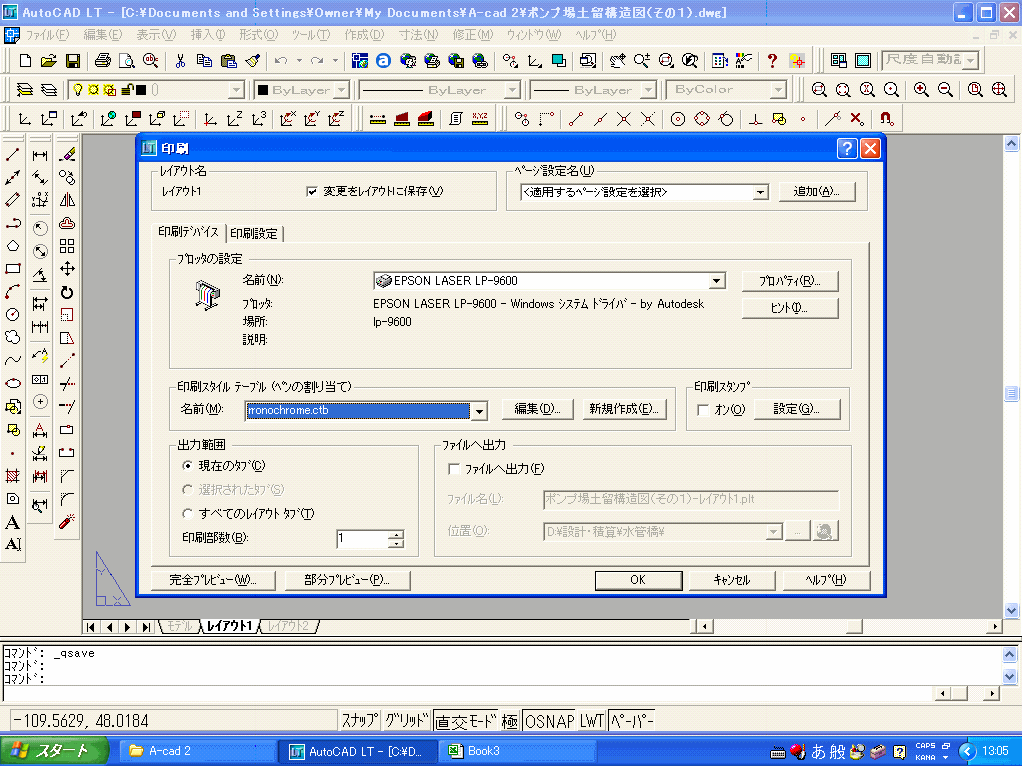1023x767 pixels.
Task: Click the Layer Manager icon
Action: coord(25,89)
